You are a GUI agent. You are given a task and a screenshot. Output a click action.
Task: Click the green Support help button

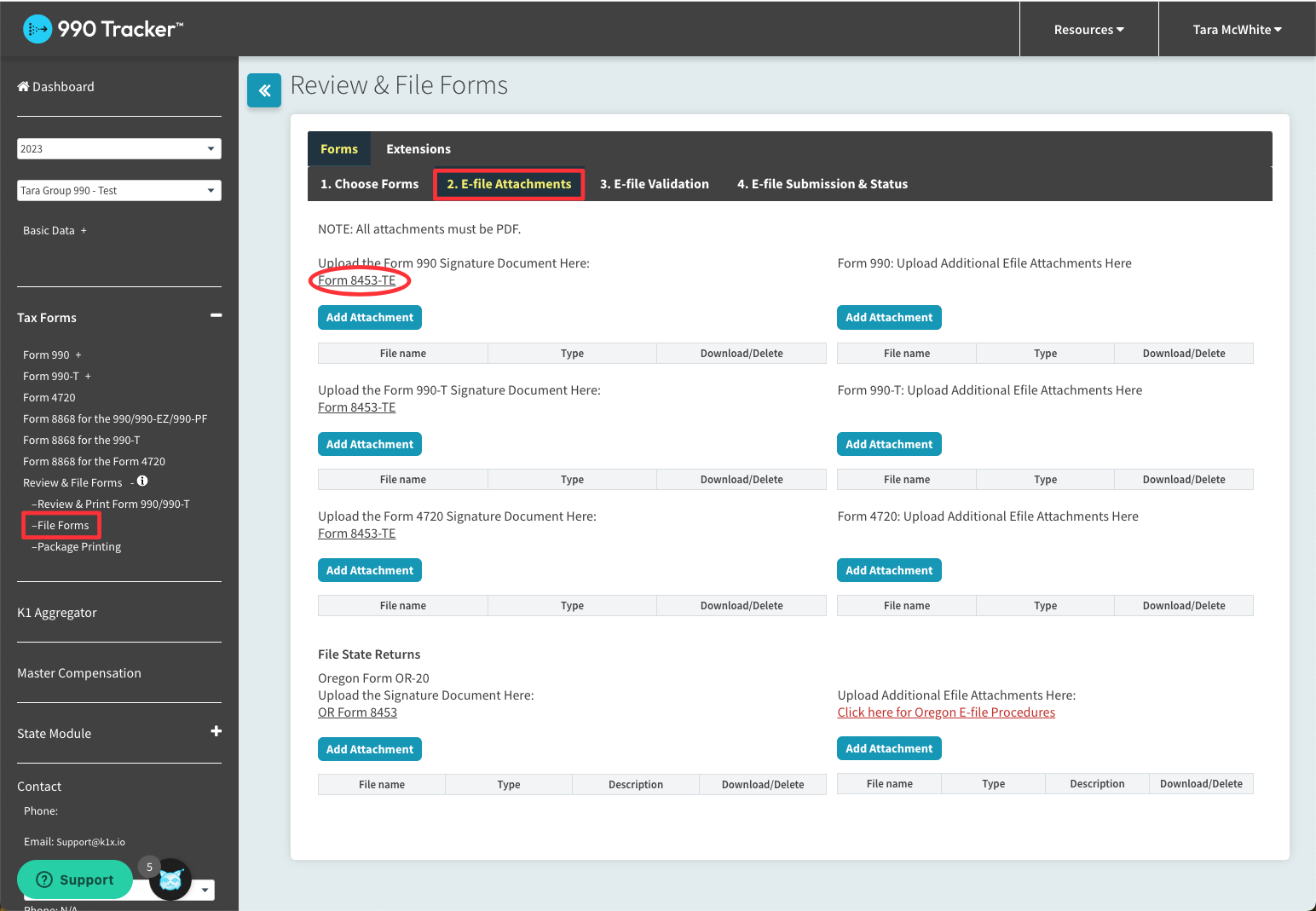[75, 879]
